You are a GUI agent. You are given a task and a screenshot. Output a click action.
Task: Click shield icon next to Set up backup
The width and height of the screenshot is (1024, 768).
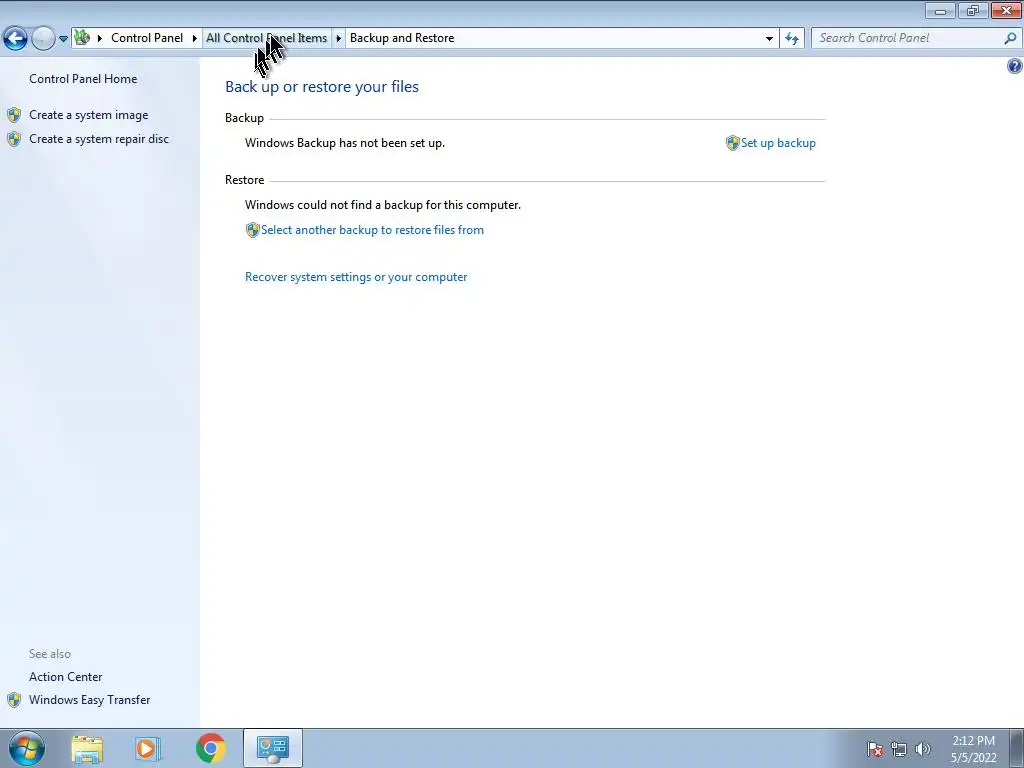click(x=732, y=143)
